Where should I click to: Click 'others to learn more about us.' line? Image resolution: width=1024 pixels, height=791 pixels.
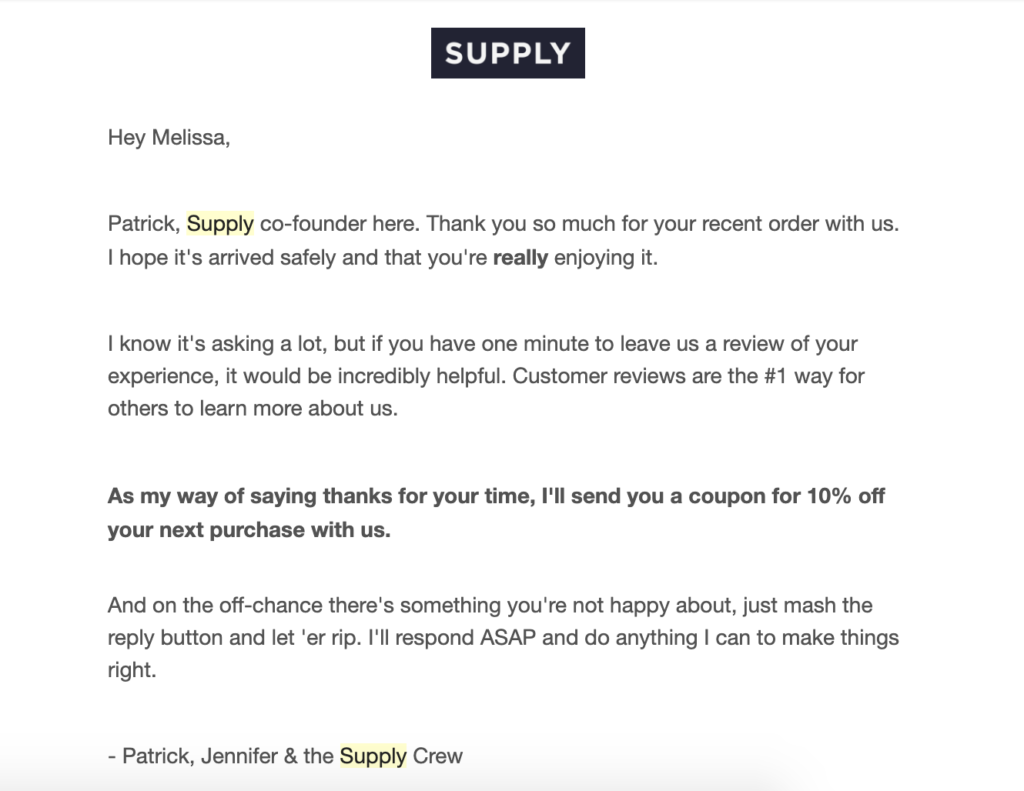point(253,408)
